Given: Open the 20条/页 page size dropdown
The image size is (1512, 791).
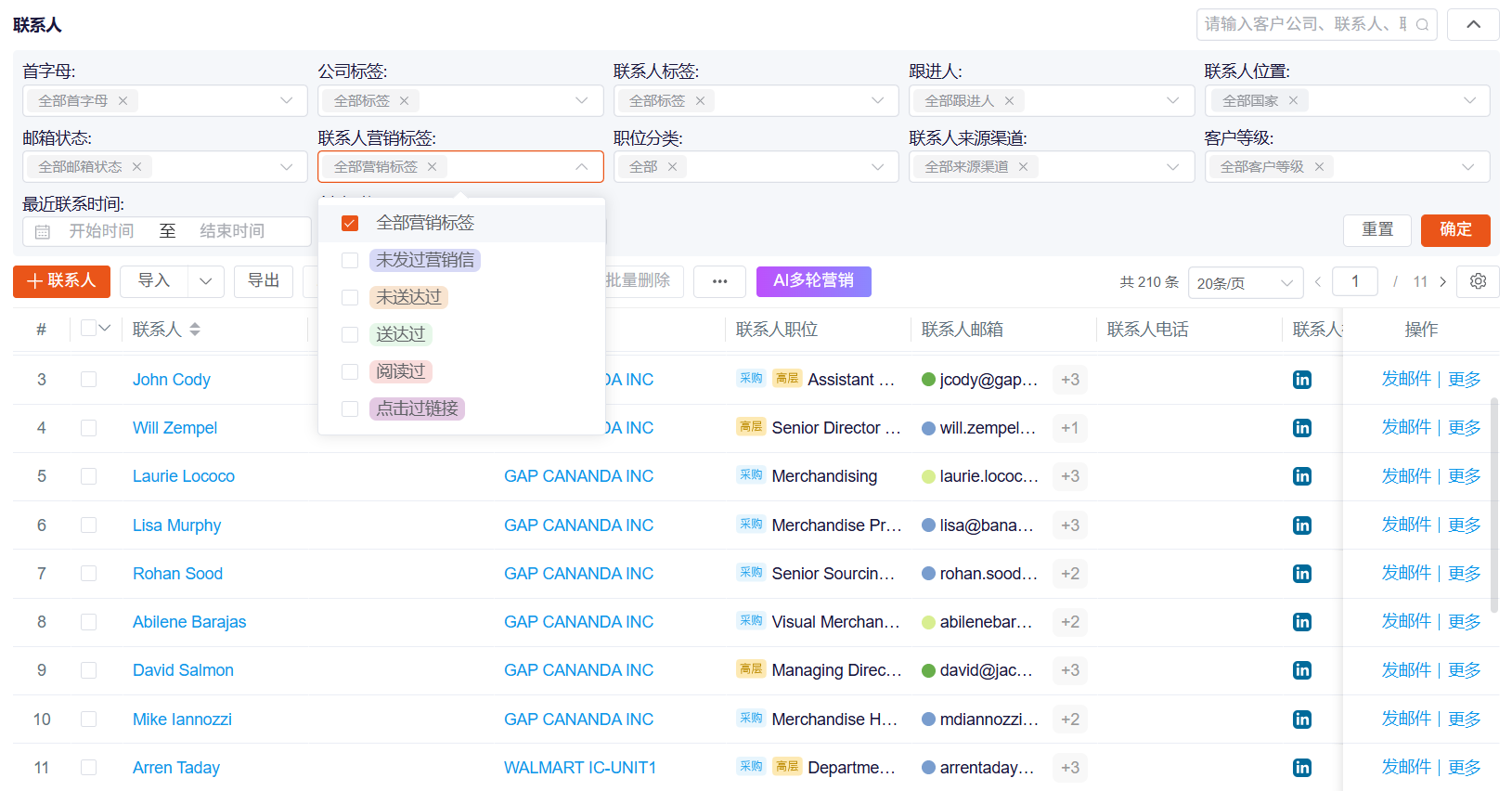Looking at the screenshot, I should pos(1244,283).
